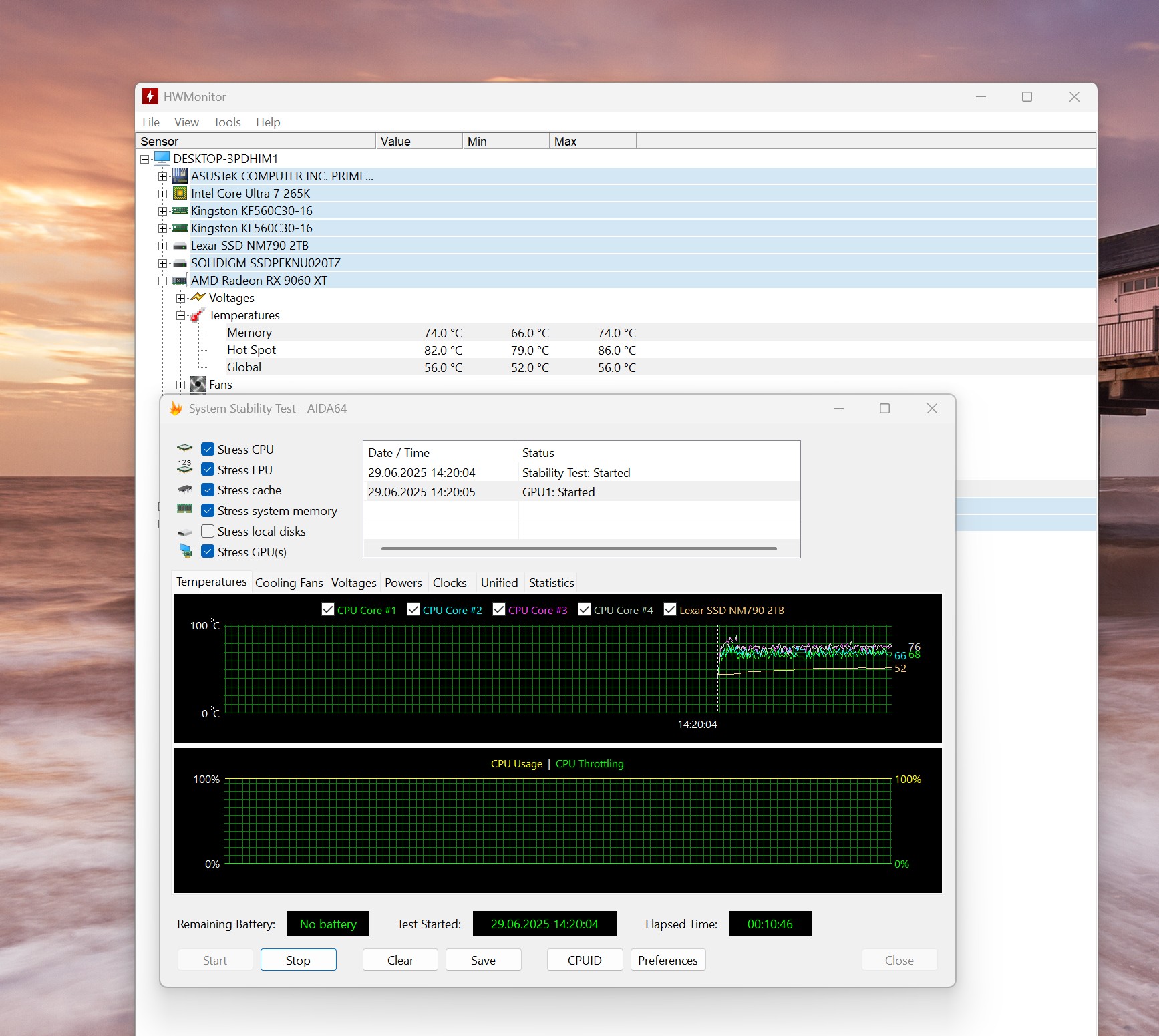Click the Fans icon in HWMonitor tree
Screen dimensions: 1159x1036
pos(198,384)
